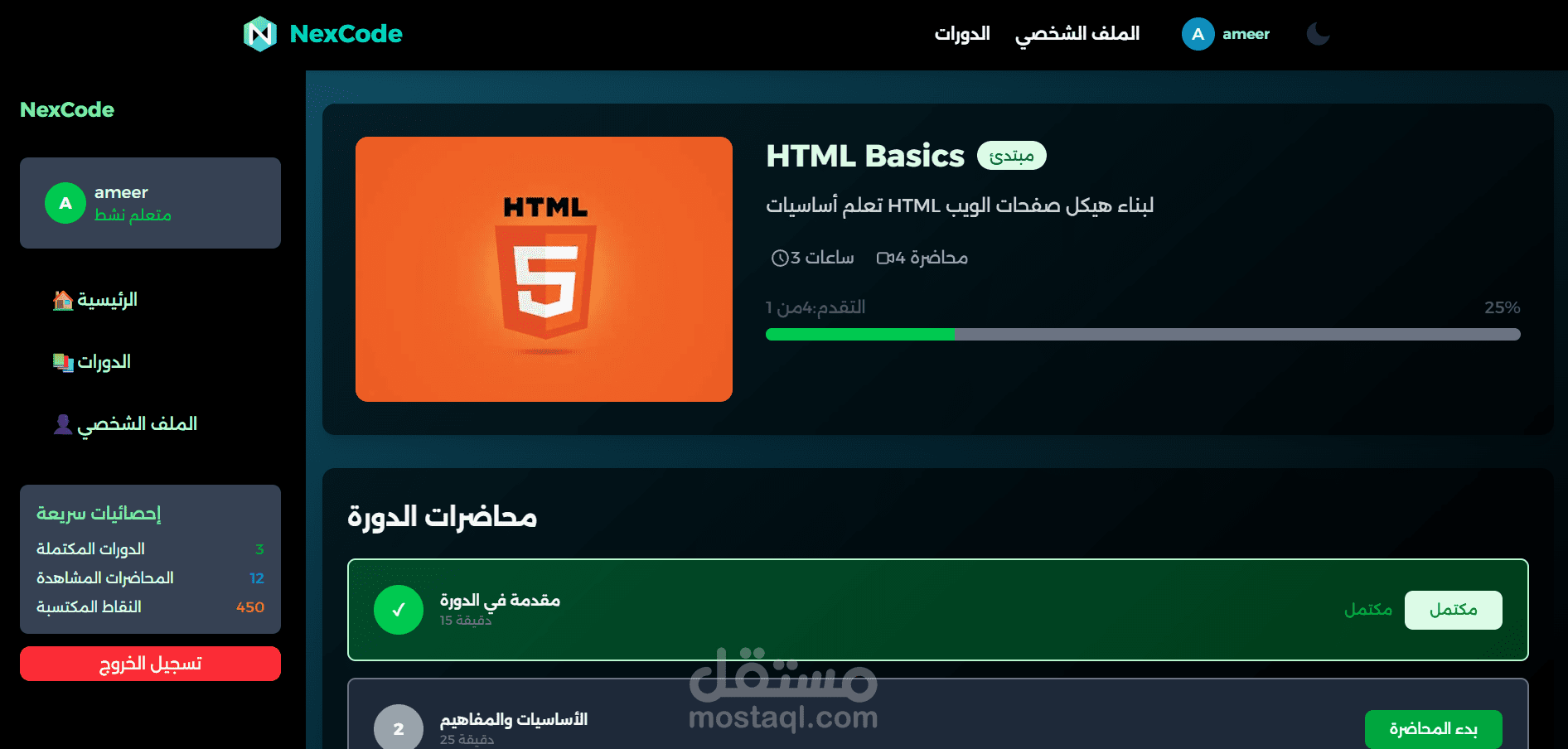Open the HTML5 course thumbnail image

(x=544, y=269)
